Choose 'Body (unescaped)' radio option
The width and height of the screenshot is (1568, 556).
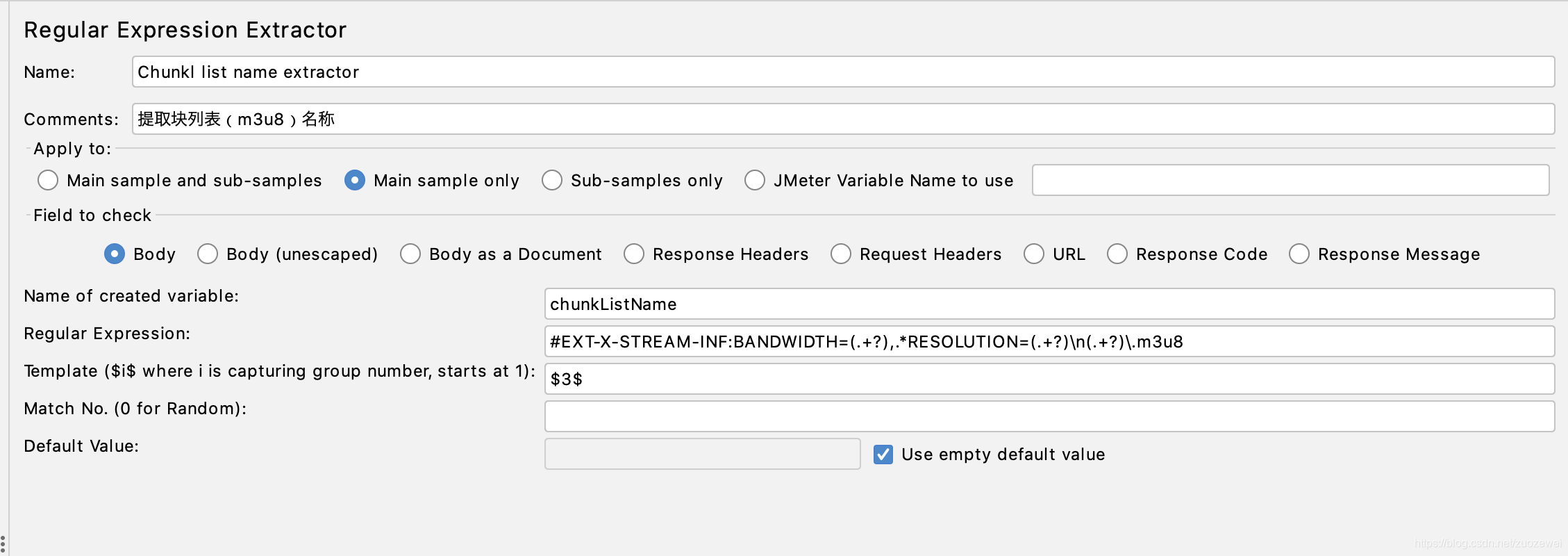208,254
